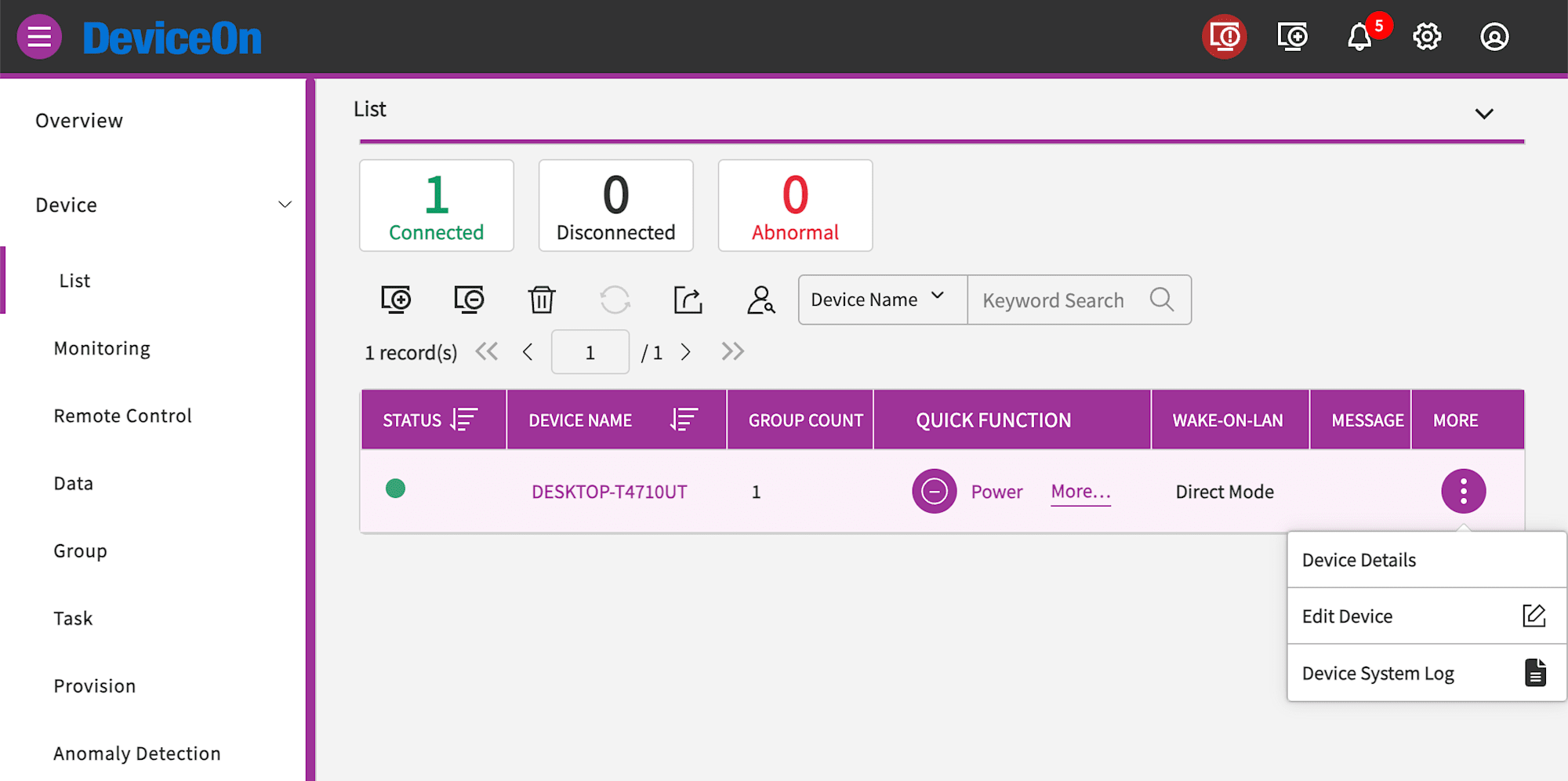Open the notifications bell

[1359, 37]
